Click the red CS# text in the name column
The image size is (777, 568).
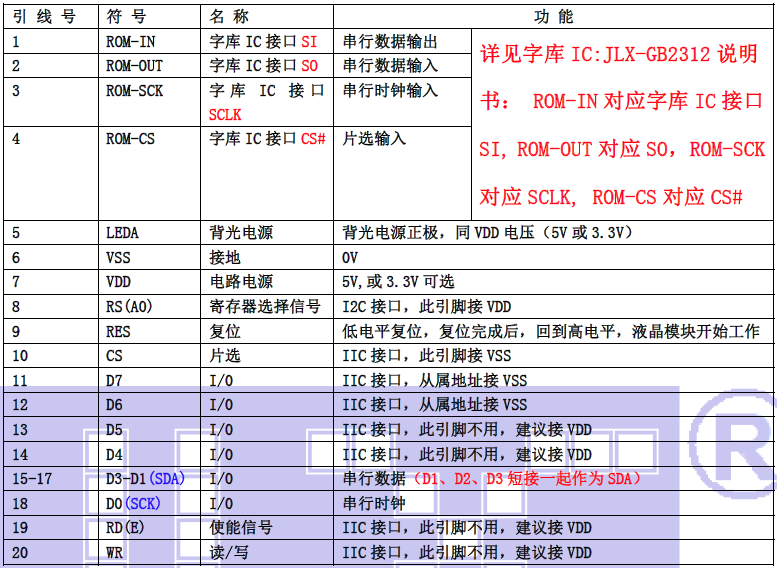click(x=313, y=139)
